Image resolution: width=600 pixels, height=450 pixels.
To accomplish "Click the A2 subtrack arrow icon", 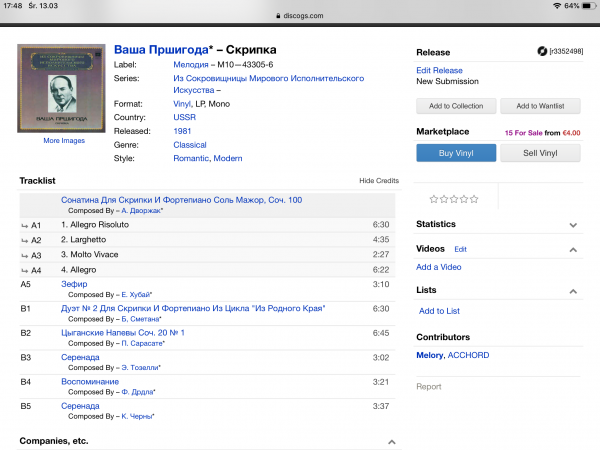I will click(25, 241).
